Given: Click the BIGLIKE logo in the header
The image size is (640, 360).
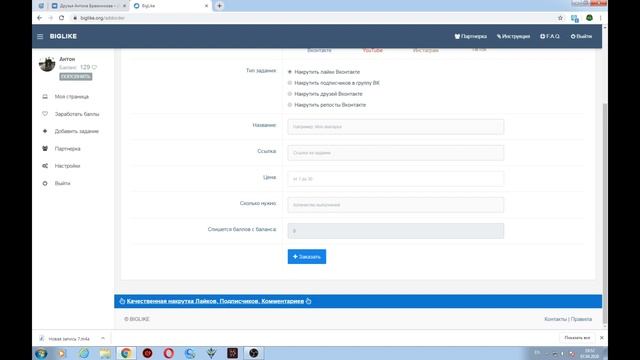Looking at the screenshot, I should (x=63, y=36).
